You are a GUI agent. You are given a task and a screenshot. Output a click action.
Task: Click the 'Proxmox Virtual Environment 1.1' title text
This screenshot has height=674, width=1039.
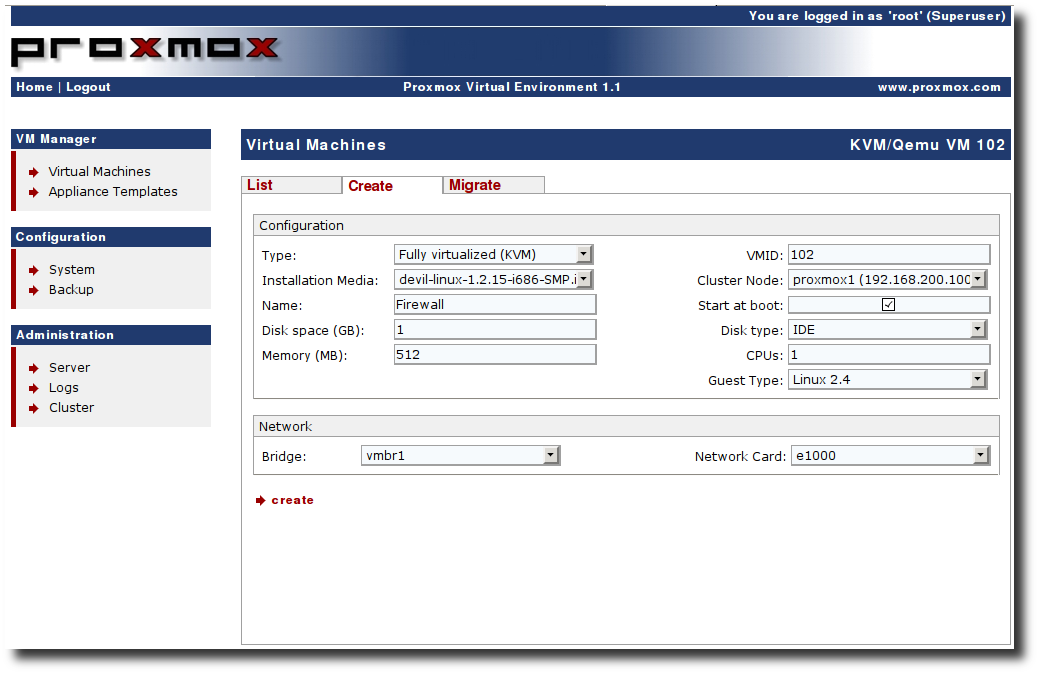point(512,87)
